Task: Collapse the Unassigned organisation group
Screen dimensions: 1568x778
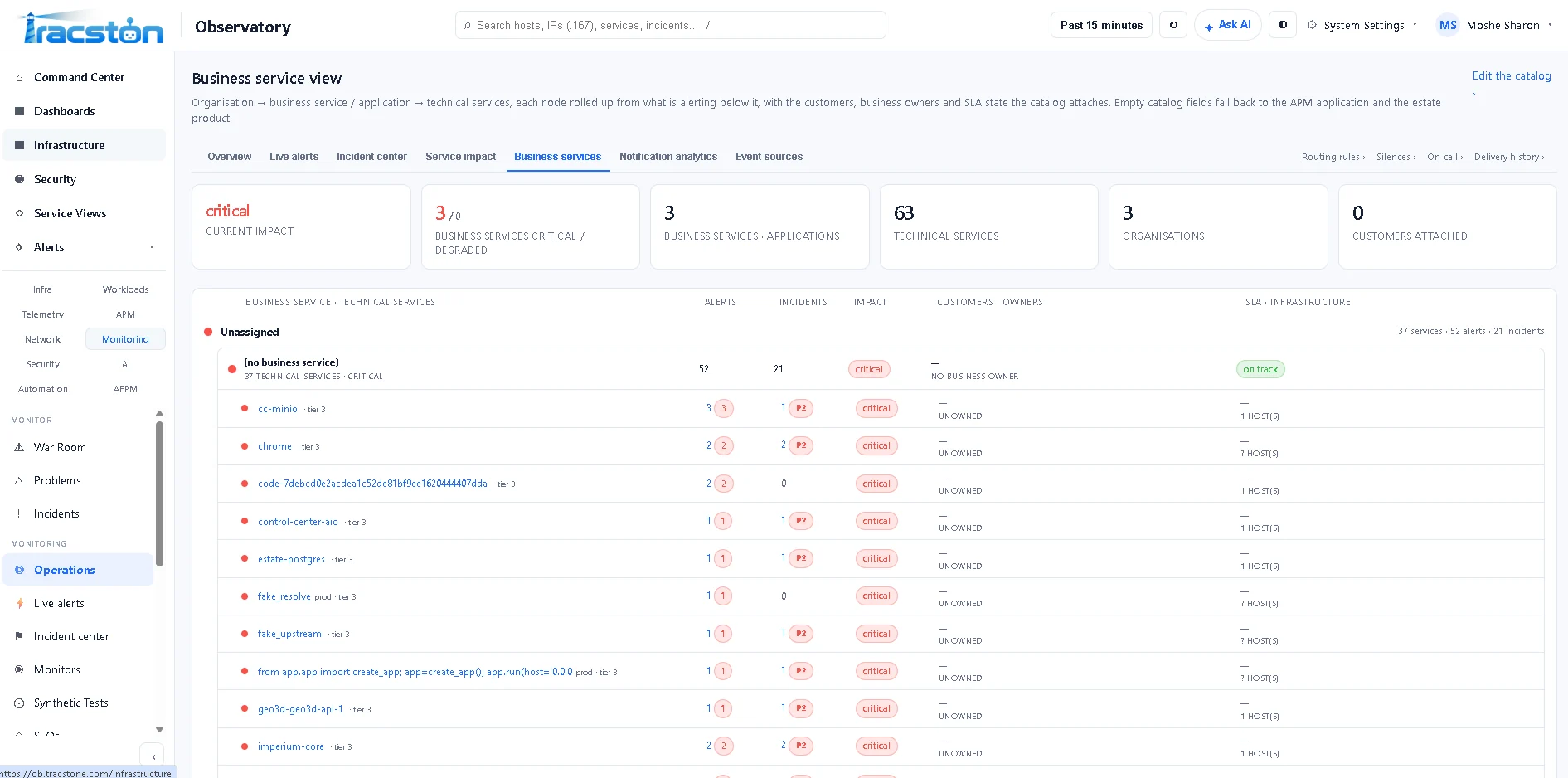Action: click(x=250, y=332)
